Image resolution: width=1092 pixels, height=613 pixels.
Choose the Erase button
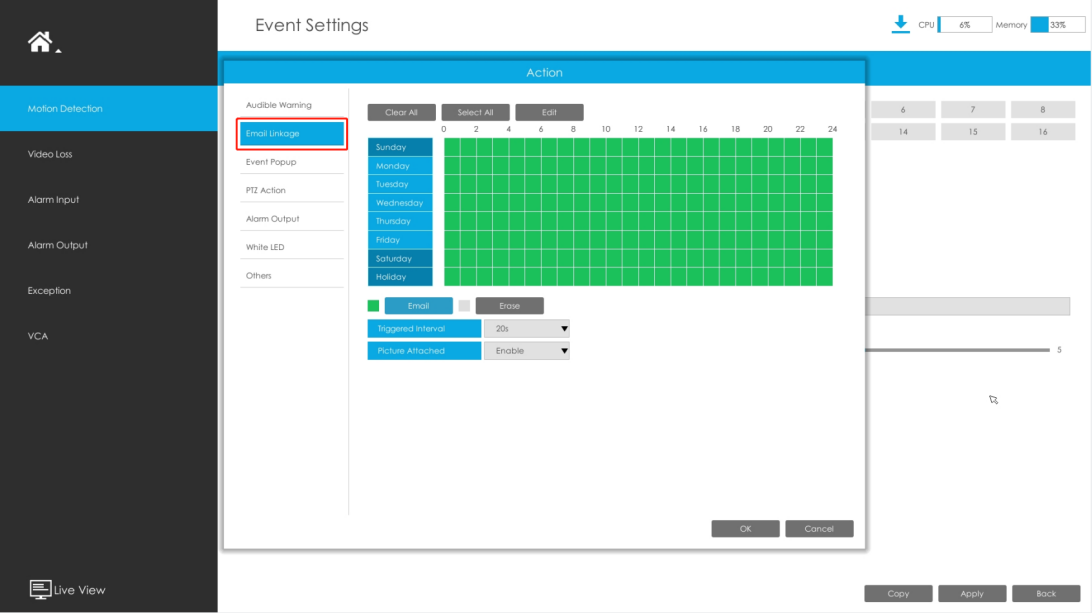pos(510,306)
